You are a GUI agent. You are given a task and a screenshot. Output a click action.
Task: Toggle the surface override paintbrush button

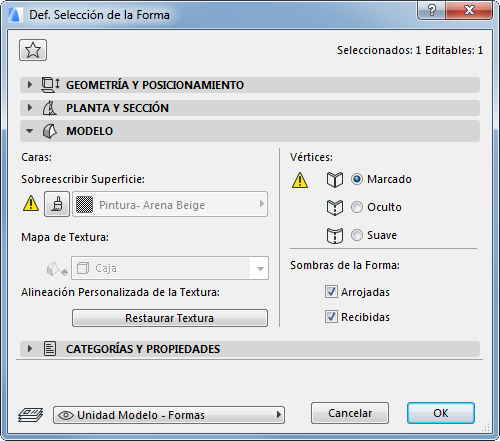(57, 204)
